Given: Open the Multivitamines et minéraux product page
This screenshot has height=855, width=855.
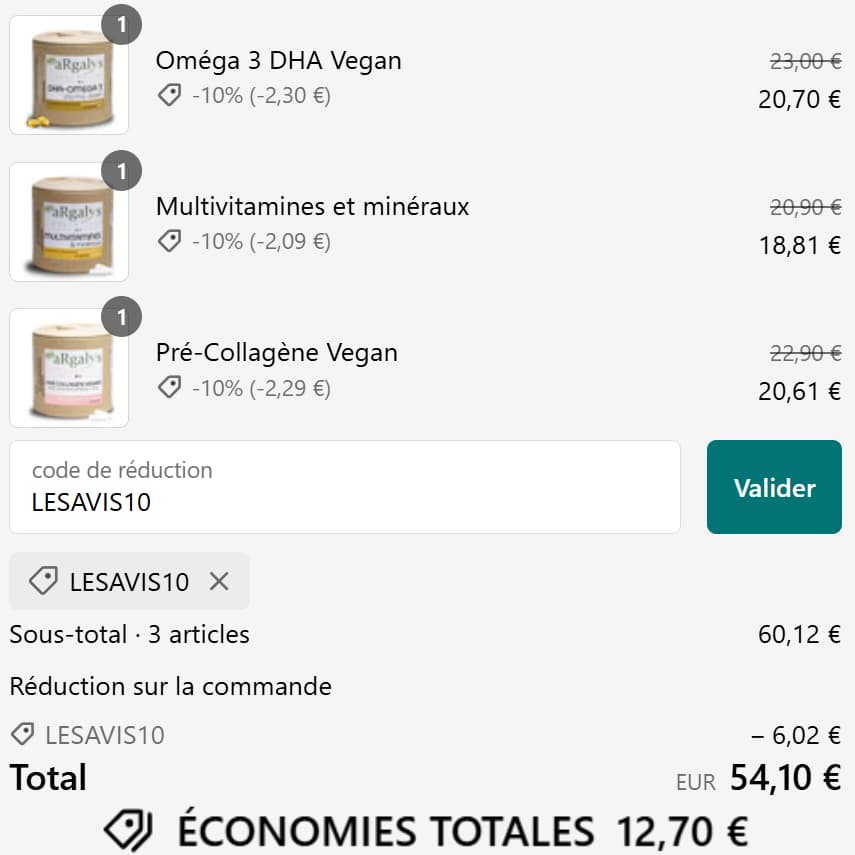Looking at the screenshot, I should point(313,206).
